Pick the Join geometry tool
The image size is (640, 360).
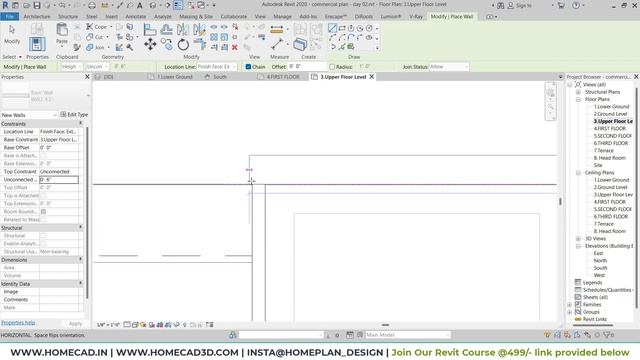coord(96,47)
